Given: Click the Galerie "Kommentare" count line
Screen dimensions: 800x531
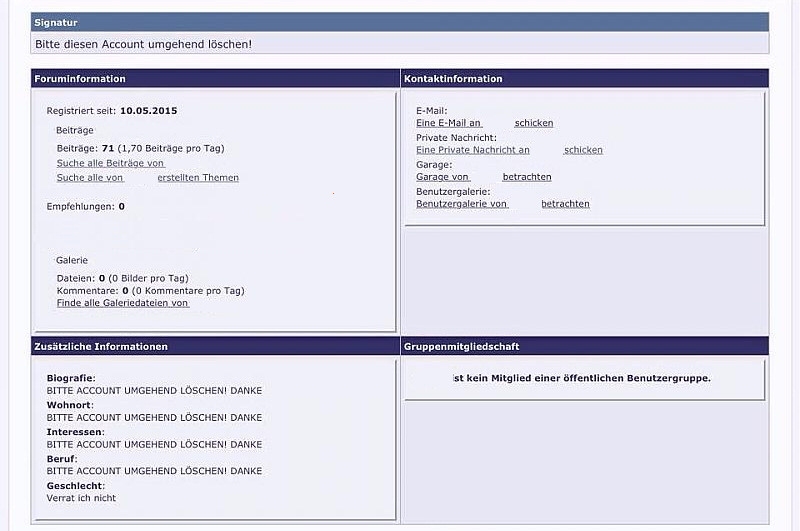Looking at the screenshot, I should click(x=150, y=291).
